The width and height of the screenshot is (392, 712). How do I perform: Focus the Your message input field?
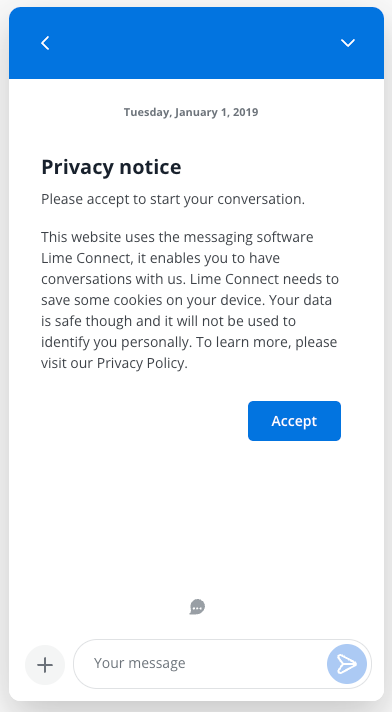click(202, 664)
